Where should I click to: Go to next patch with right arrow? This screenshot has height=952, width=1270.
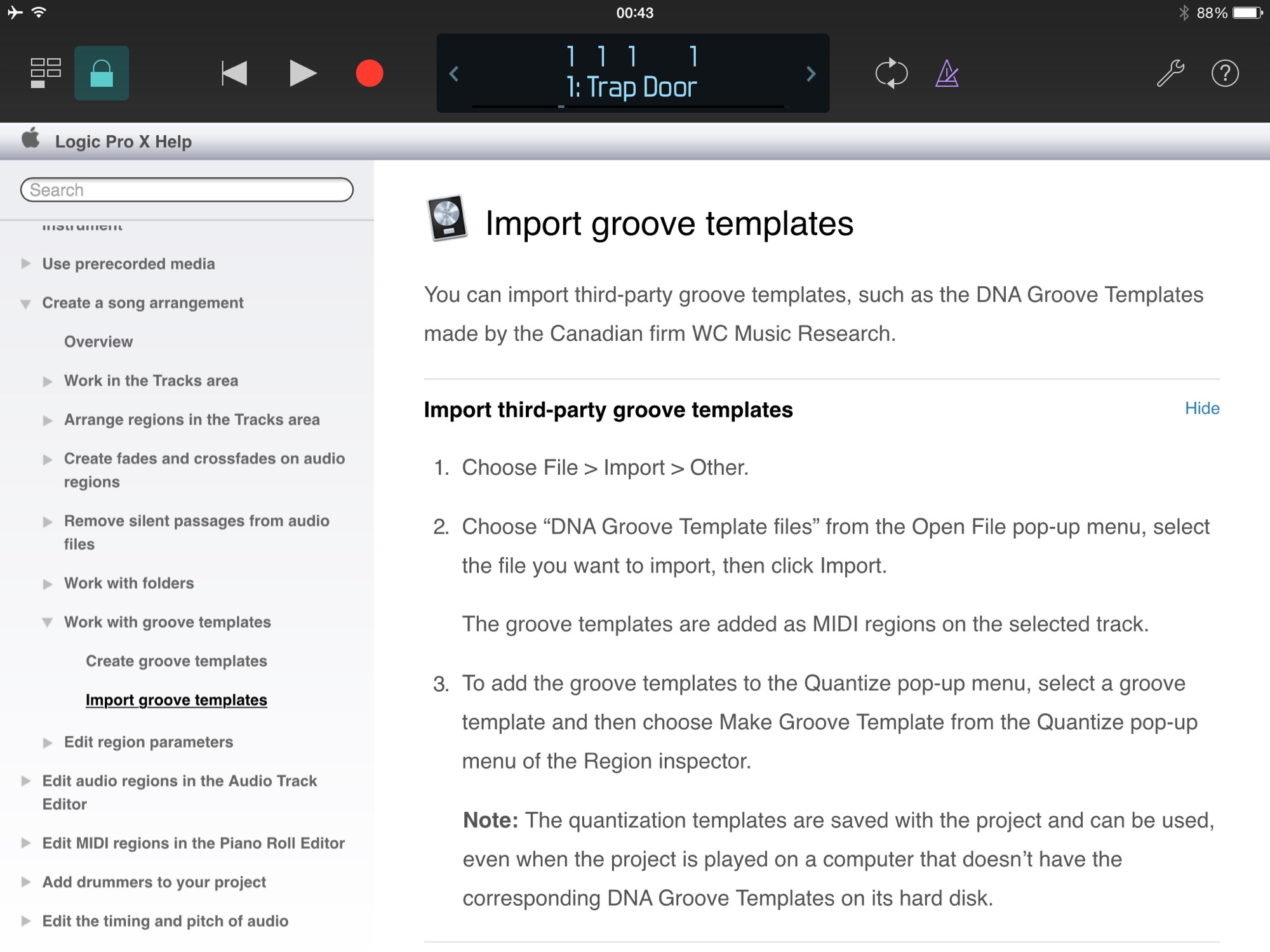point(811,74)
